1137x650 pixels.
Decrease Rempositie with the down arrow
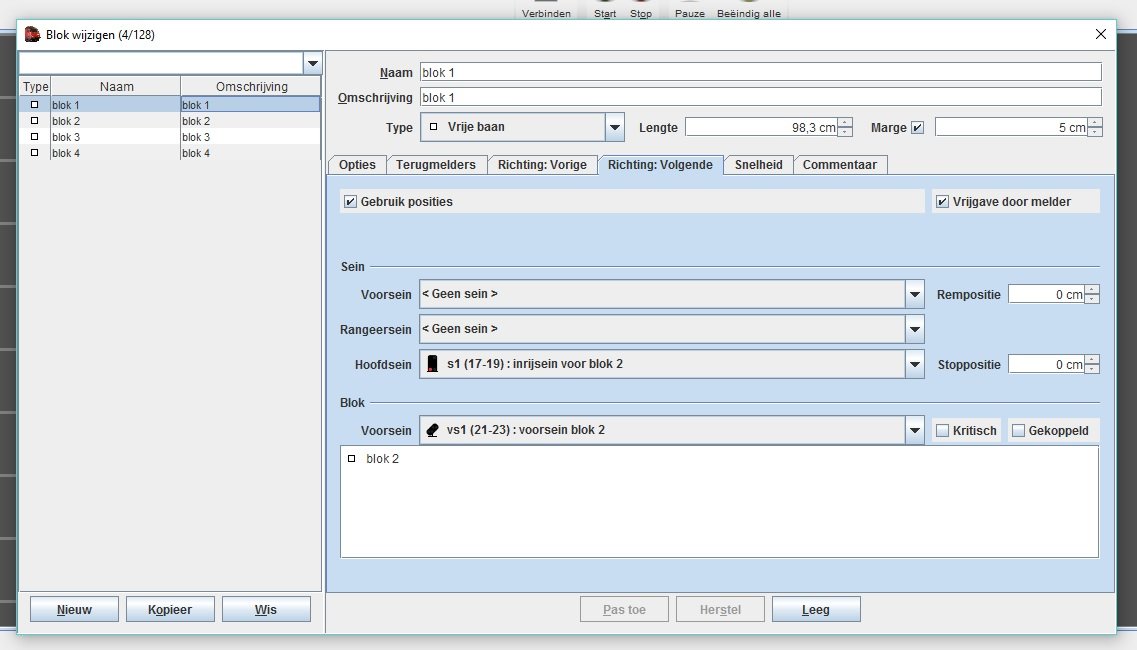click(1092, 299)
